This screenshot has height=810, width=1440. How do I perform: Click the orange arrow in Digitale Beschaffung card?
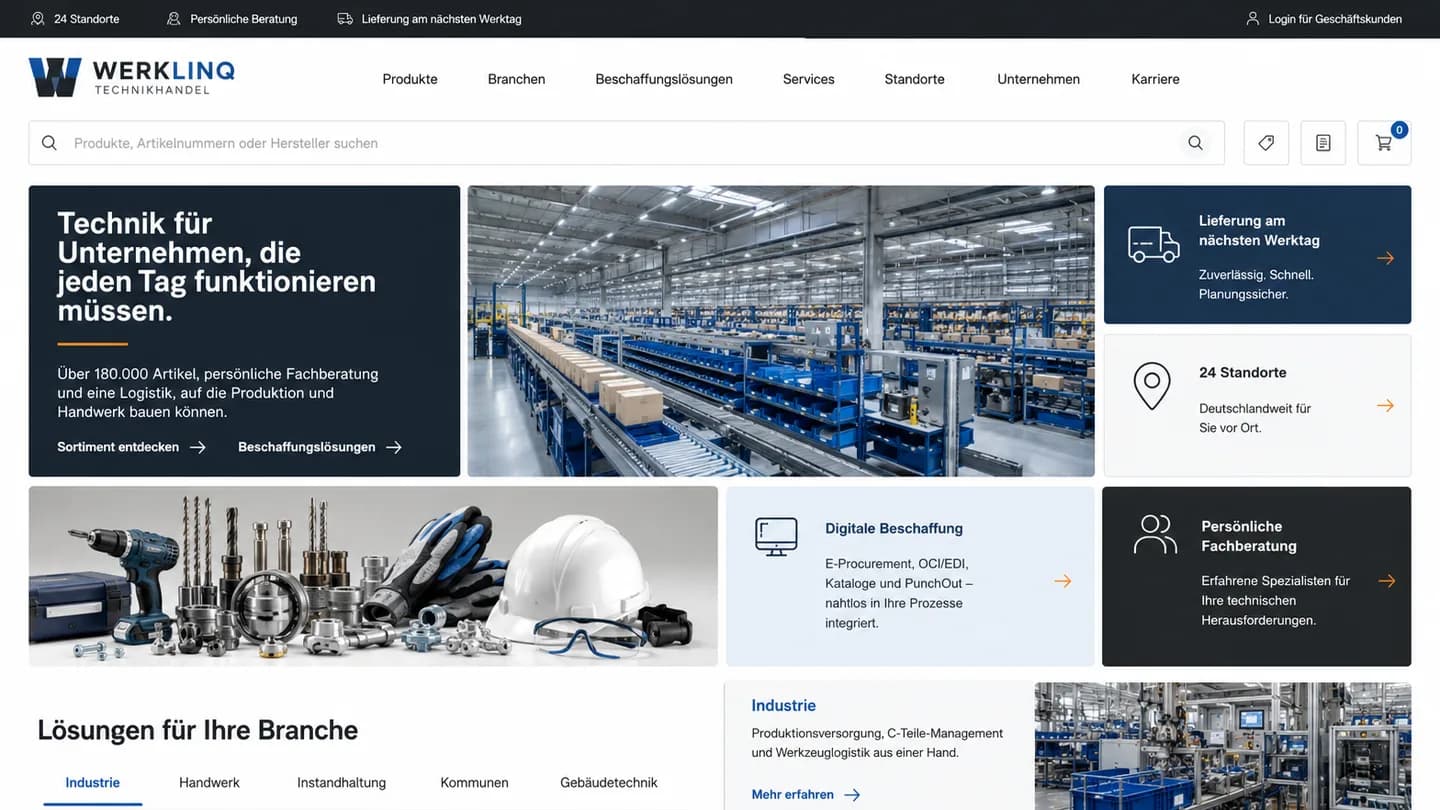[1062, 581]
